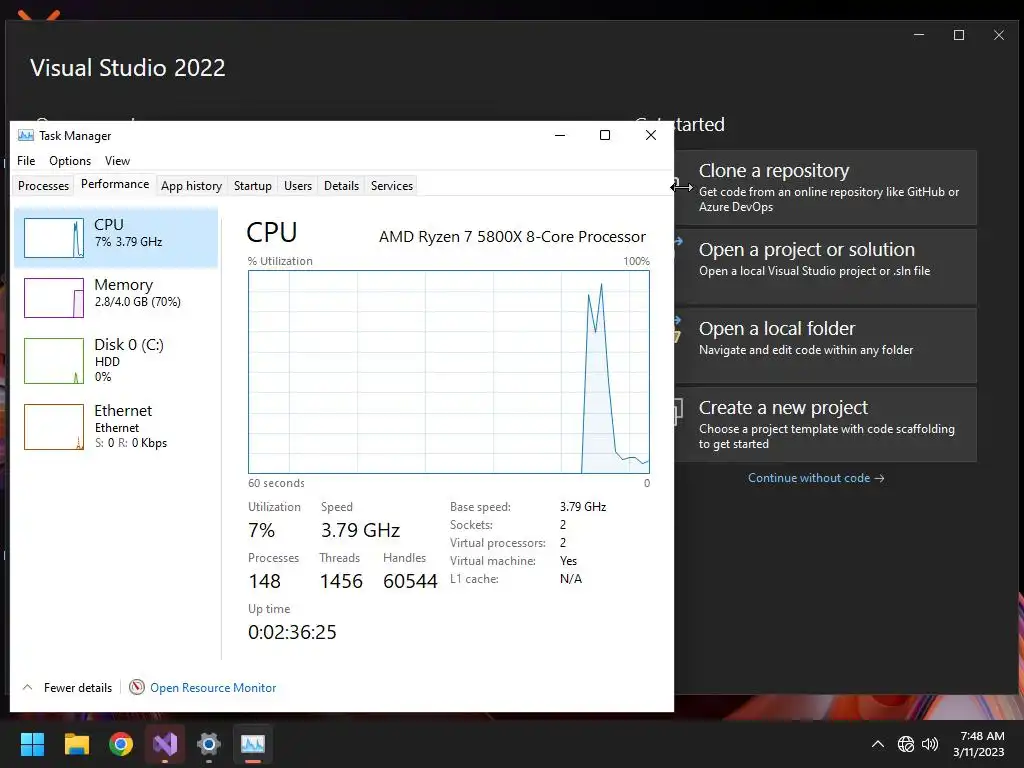Minimize the Task Manager window
This screenshot has width=1024, height=768.
(x=560, y=135)
